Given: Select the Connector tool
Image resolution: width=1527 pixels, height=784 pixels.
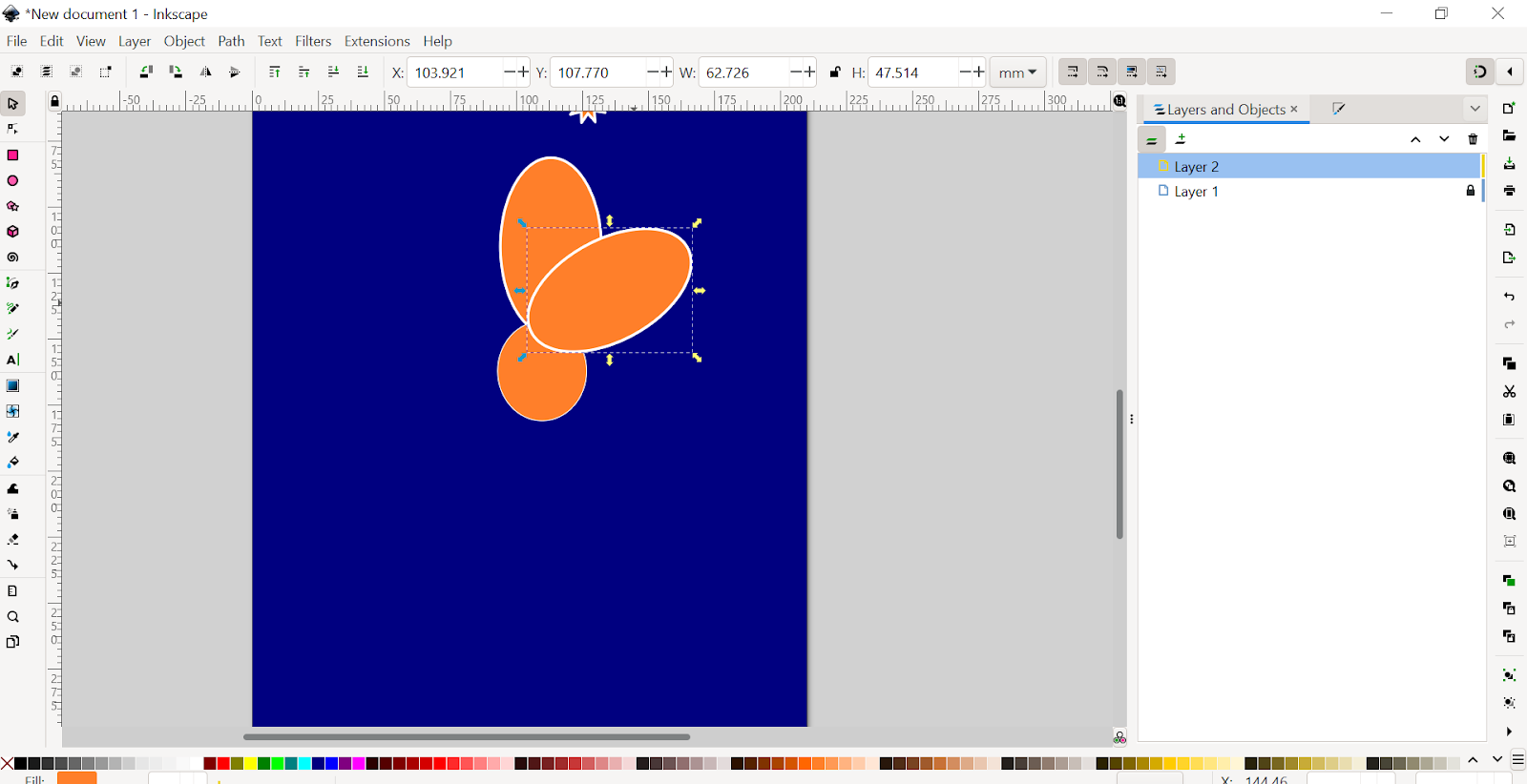Looking at the screenshot, I should tap(12, 565).
